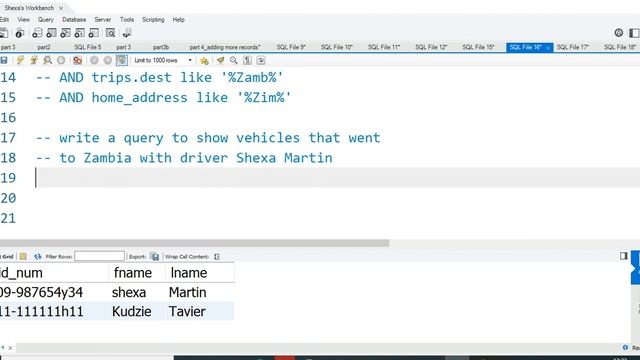Close the SQL File 16 tab

click(548, 48)
